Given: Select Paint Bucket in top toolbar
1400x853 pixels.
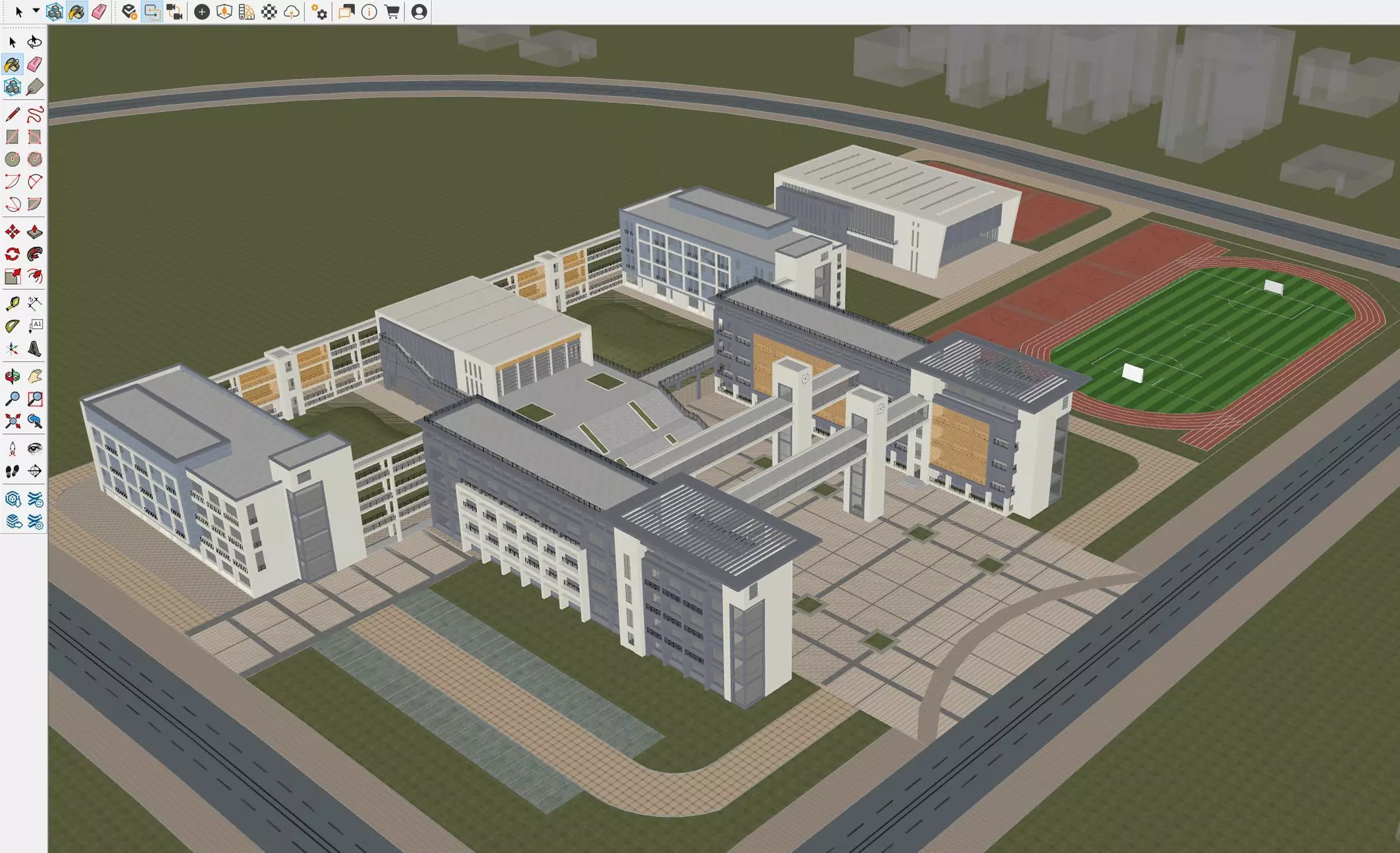Looking at the screenshot, I should 76,12.
